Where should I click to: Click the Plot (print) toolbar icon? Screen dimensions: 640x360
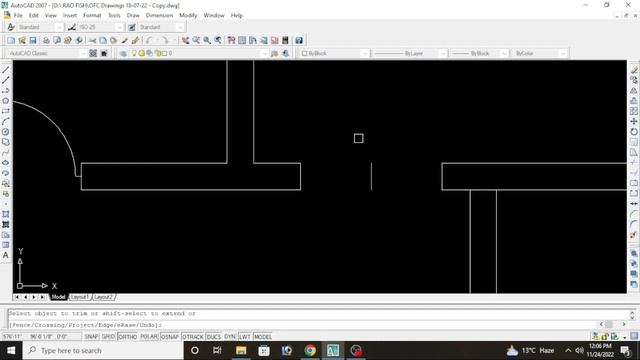tap(46, 40)
